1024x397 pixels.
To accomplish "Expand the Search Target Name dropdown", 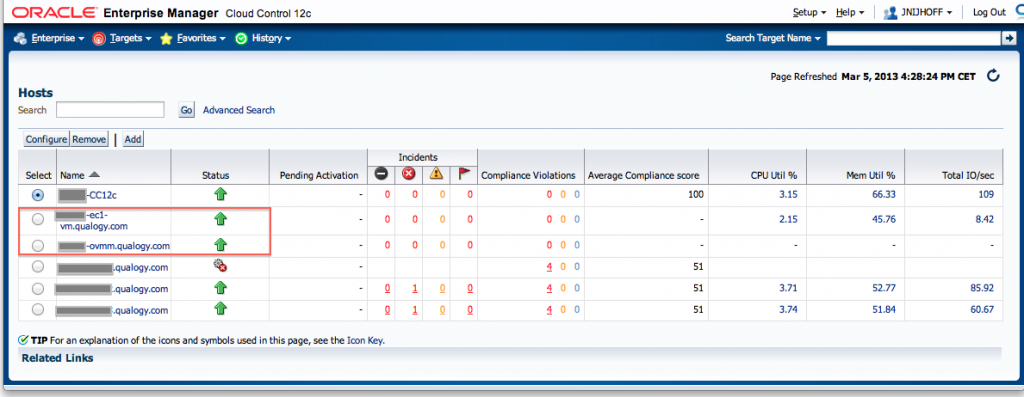I will 773,39.
